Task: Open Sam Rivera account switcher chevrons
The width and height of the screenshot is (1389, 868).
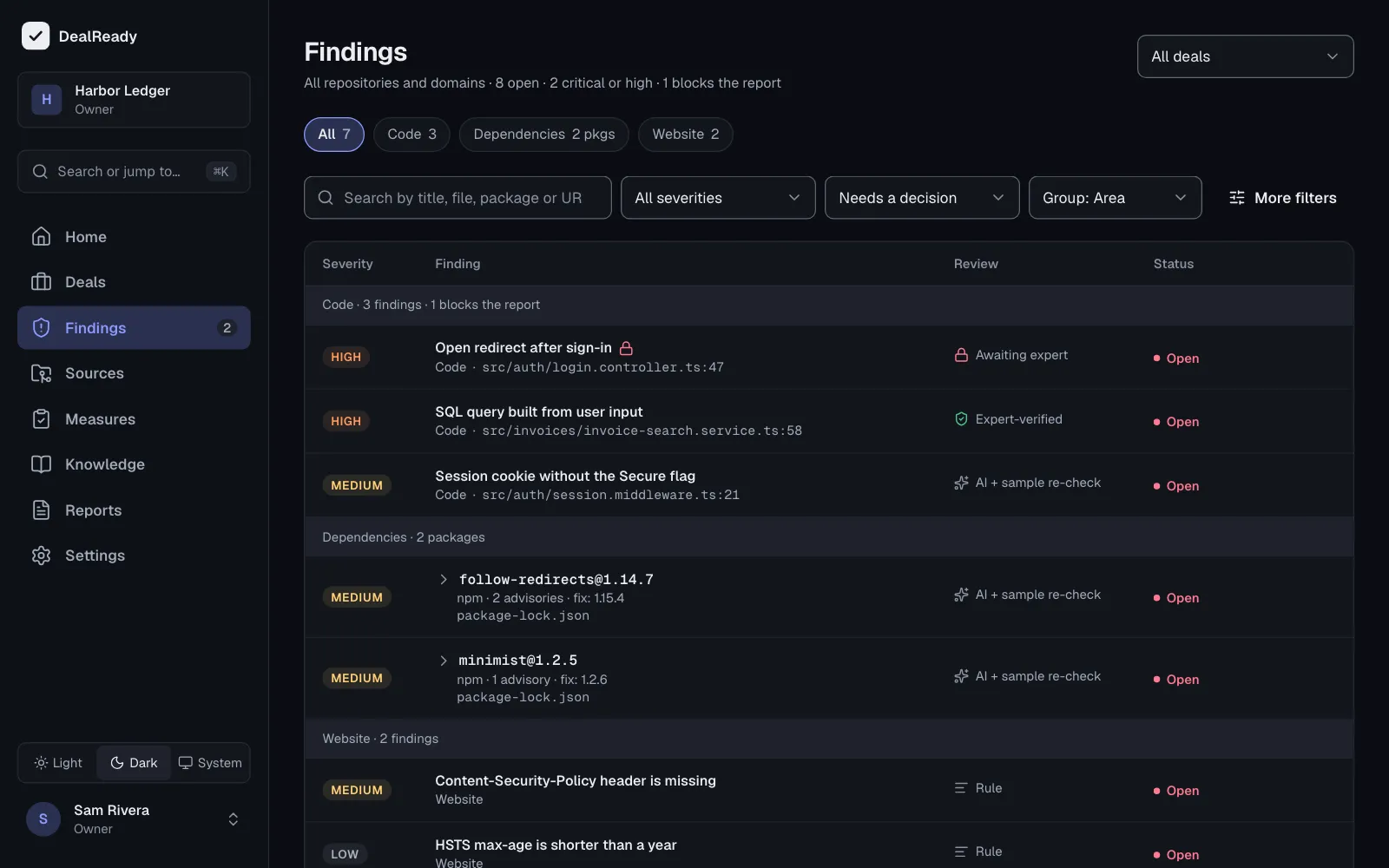Action: click(234, 819)
